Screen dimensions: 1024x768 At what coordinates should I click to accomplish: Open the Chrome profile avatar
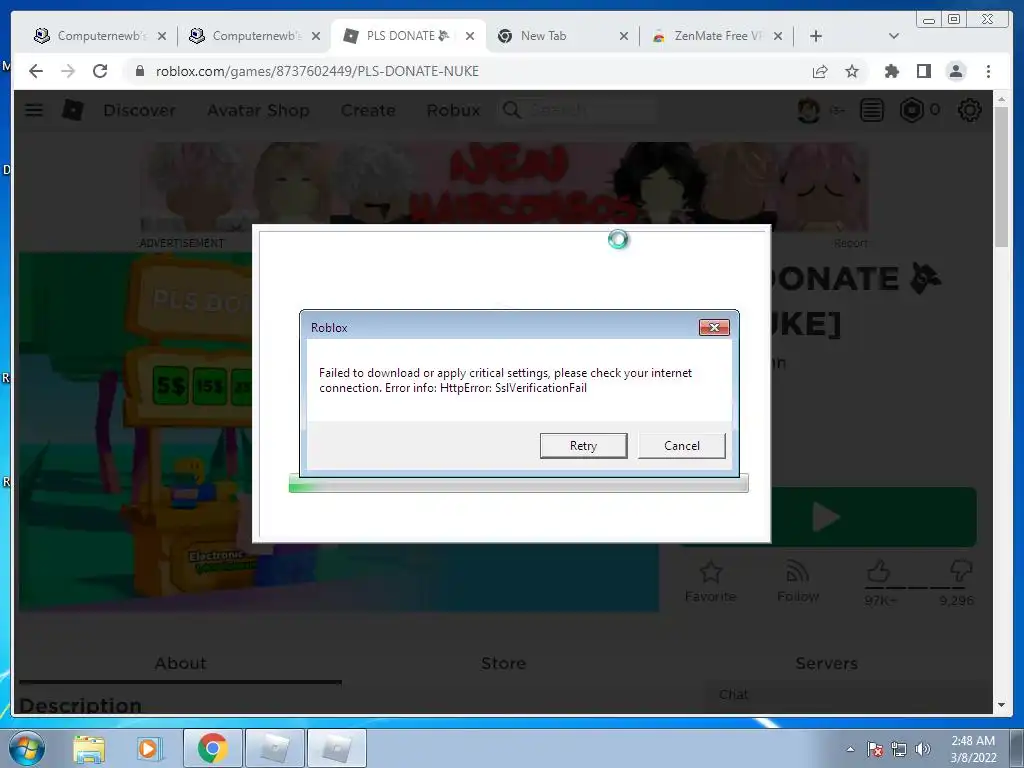point(955,71)
